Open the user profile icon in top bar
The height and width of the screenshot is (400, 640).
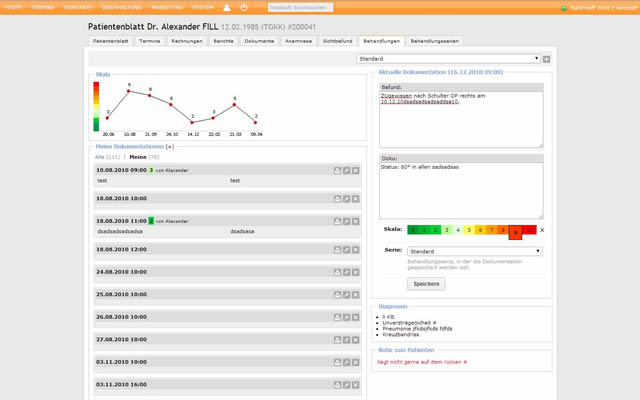(227, 7)
